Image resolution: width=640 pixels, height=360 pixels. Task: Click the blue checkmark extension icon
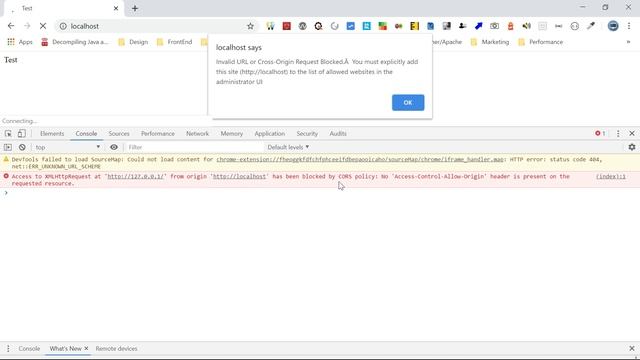coord(351,26)
